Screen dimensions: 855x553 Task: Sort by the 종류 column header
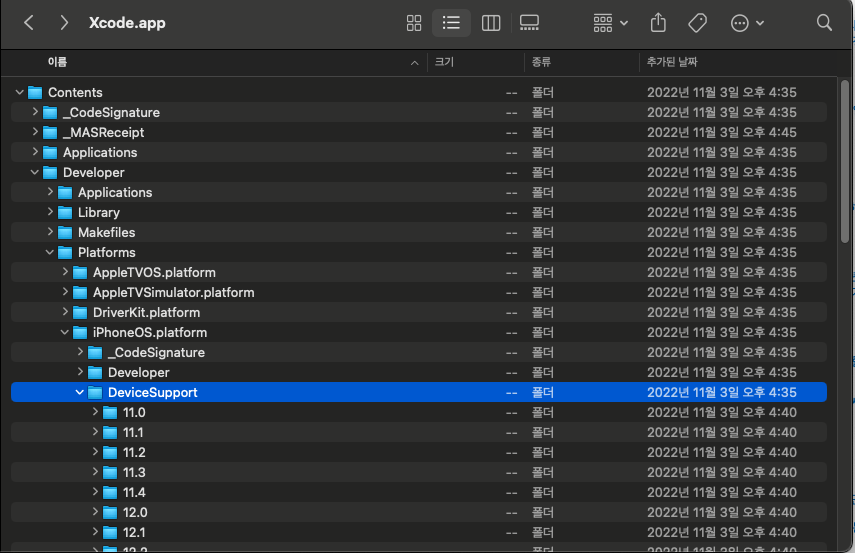pos(541,62)
